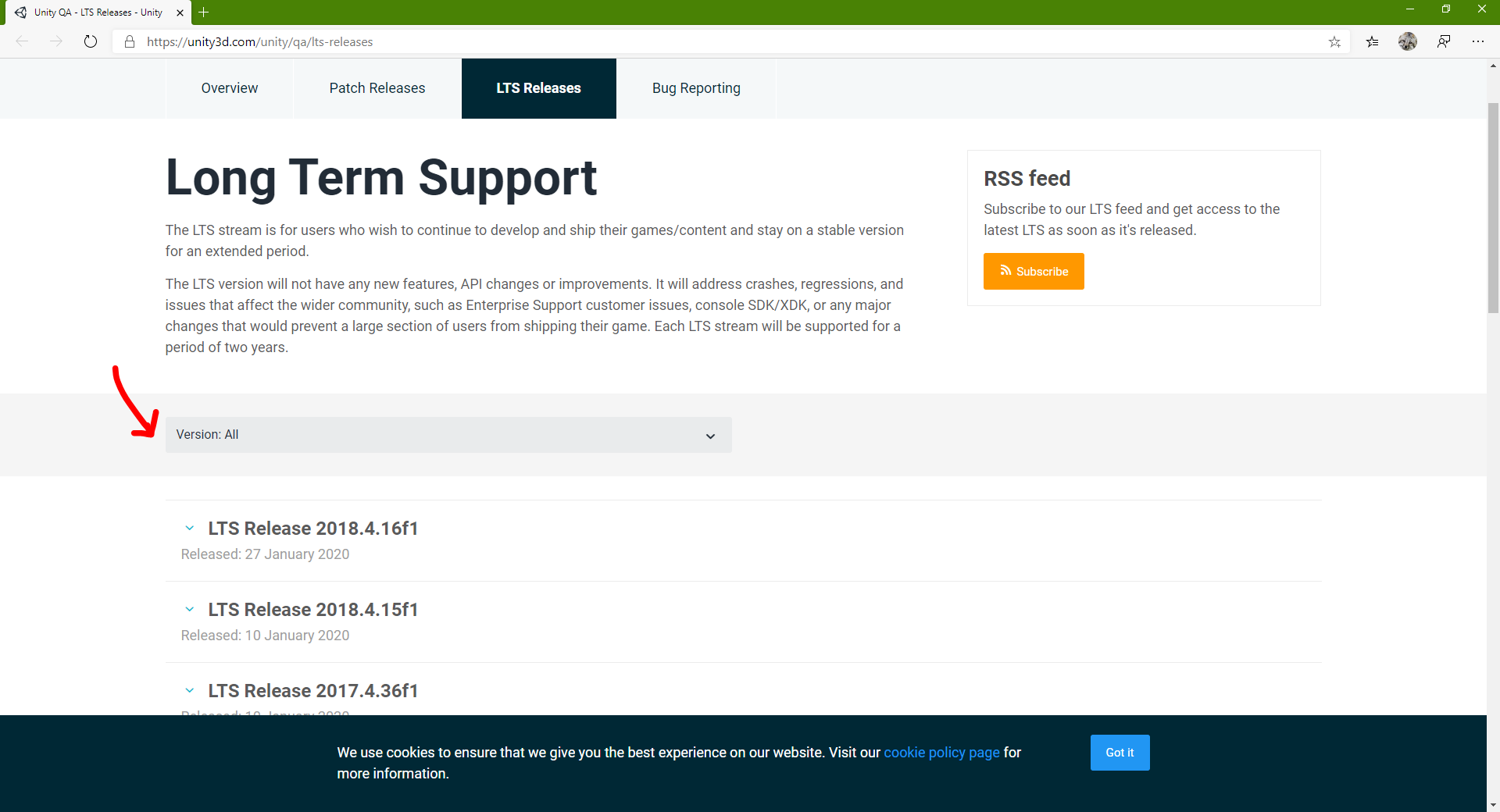Screen dimensions: 1500x812
Task: Open the cookie policy page link
Action: 941,753
